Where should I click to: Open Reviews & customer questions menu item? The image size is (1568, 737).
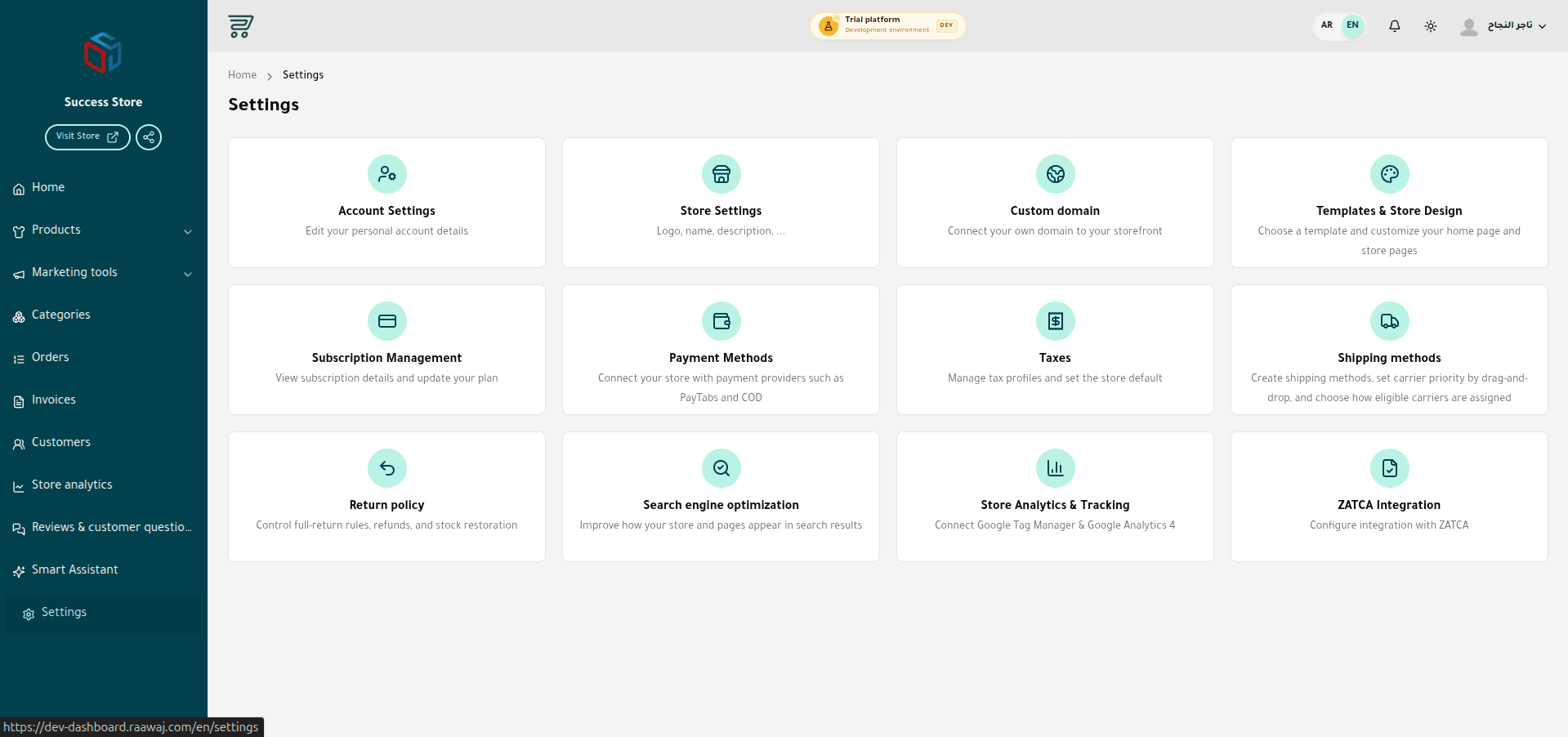point(103,528)
